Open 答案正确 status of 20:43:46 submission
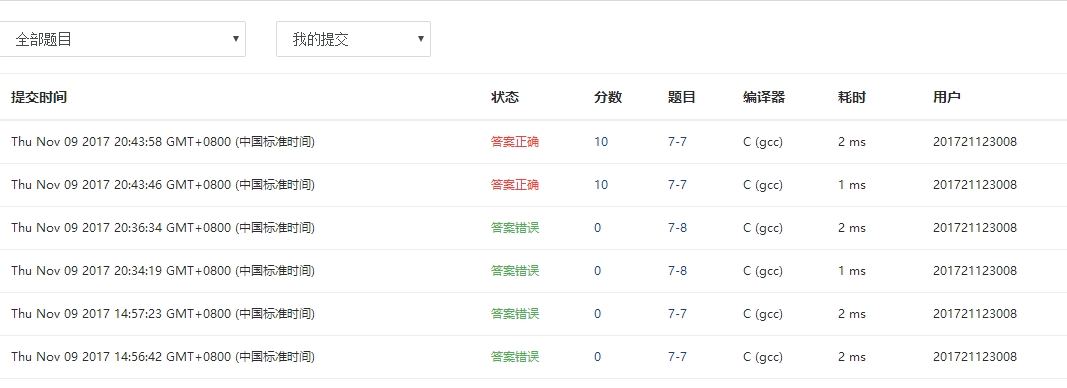The height and width of the screenshot is (388, 1067). point(514,184)
